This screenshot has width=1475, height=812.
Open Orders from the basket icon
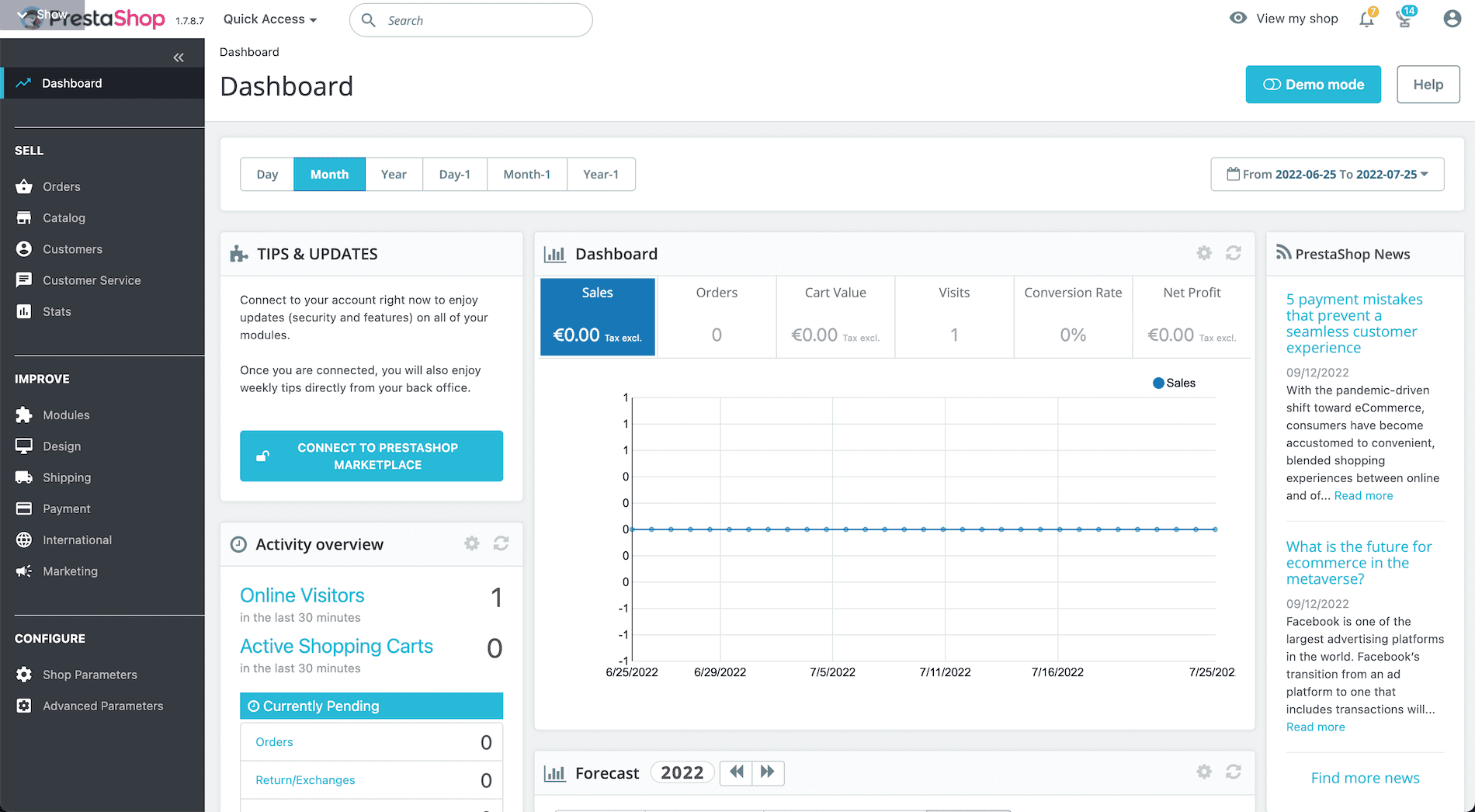click(x=24, y=186)
